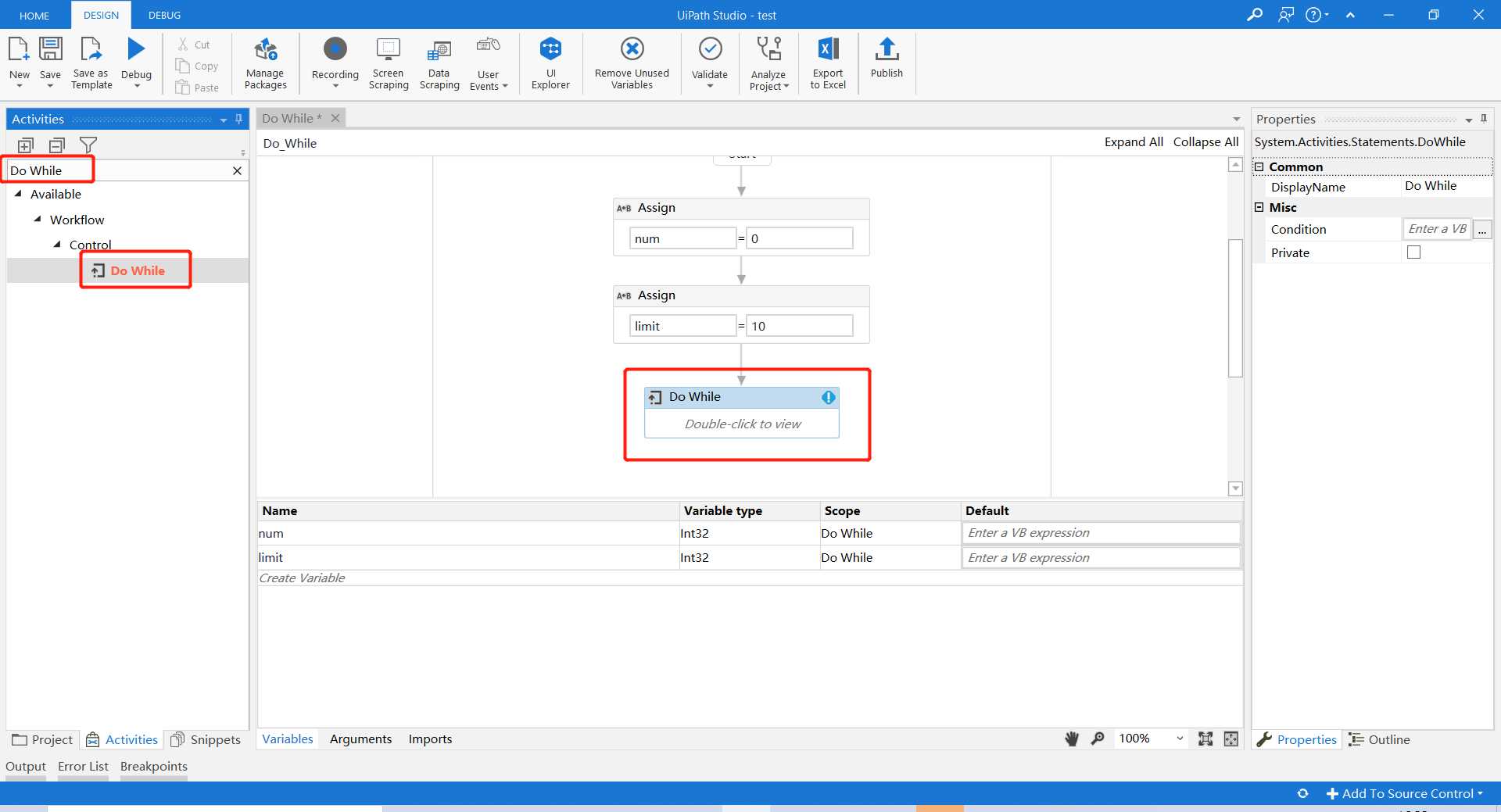The width and height of the screenshot is (1501, 812).
Task: Click the num default value field
Action: tap(1101, 533)
